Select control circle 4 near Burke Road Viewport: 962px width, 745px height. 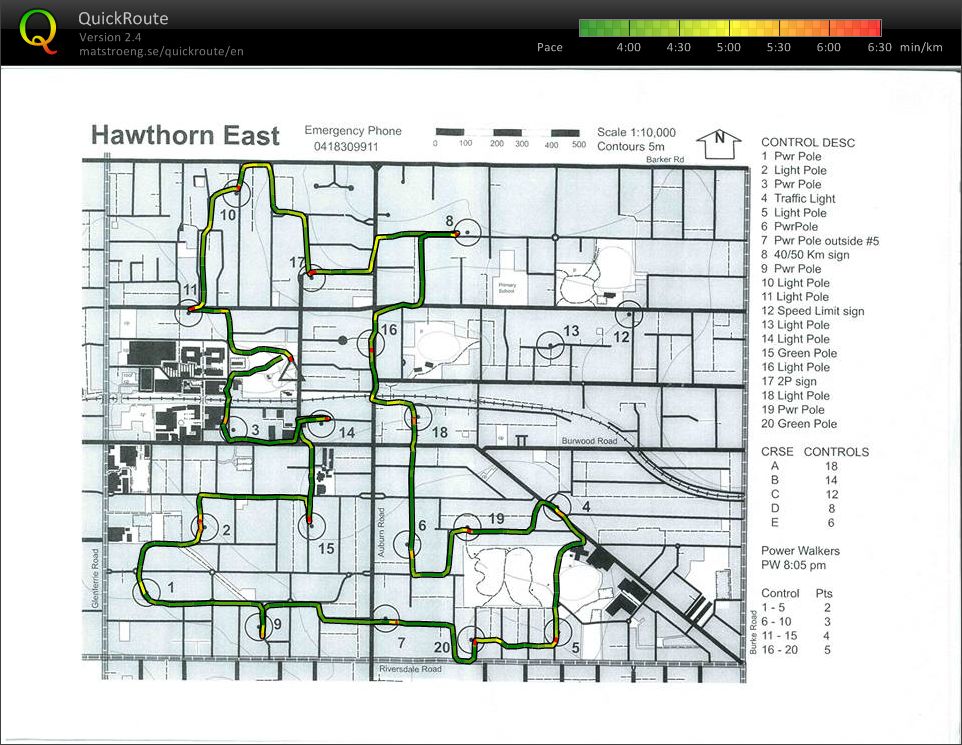tap(558, 507)
